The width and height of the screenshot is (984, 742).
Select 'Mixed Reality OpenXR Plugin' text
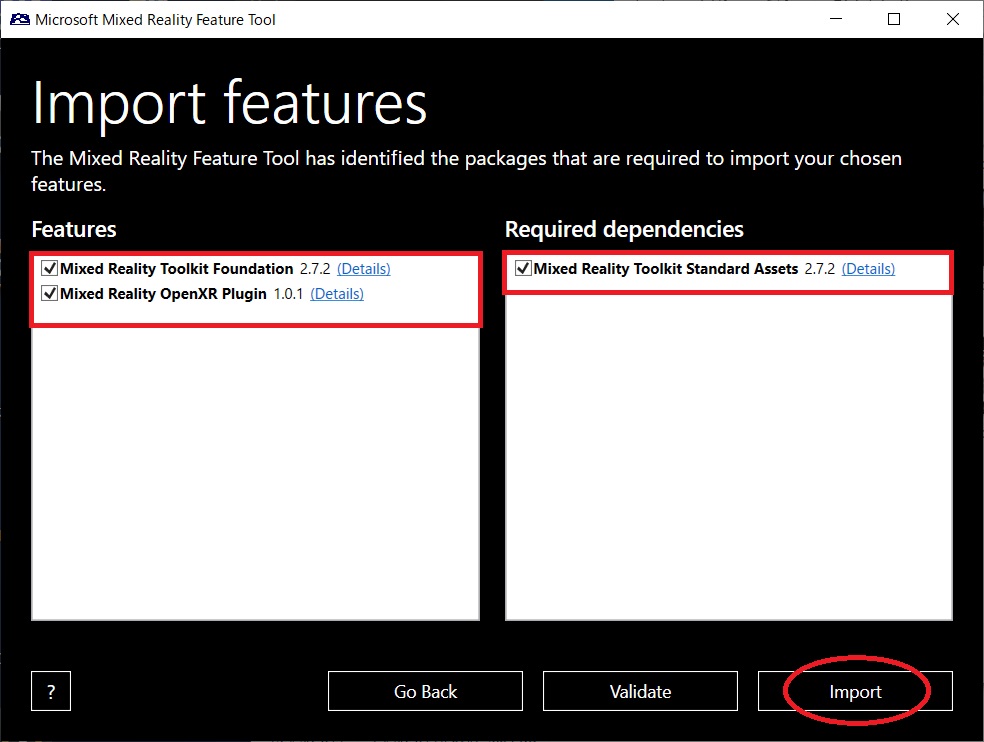pyautogui.click(x=163, y=294)
